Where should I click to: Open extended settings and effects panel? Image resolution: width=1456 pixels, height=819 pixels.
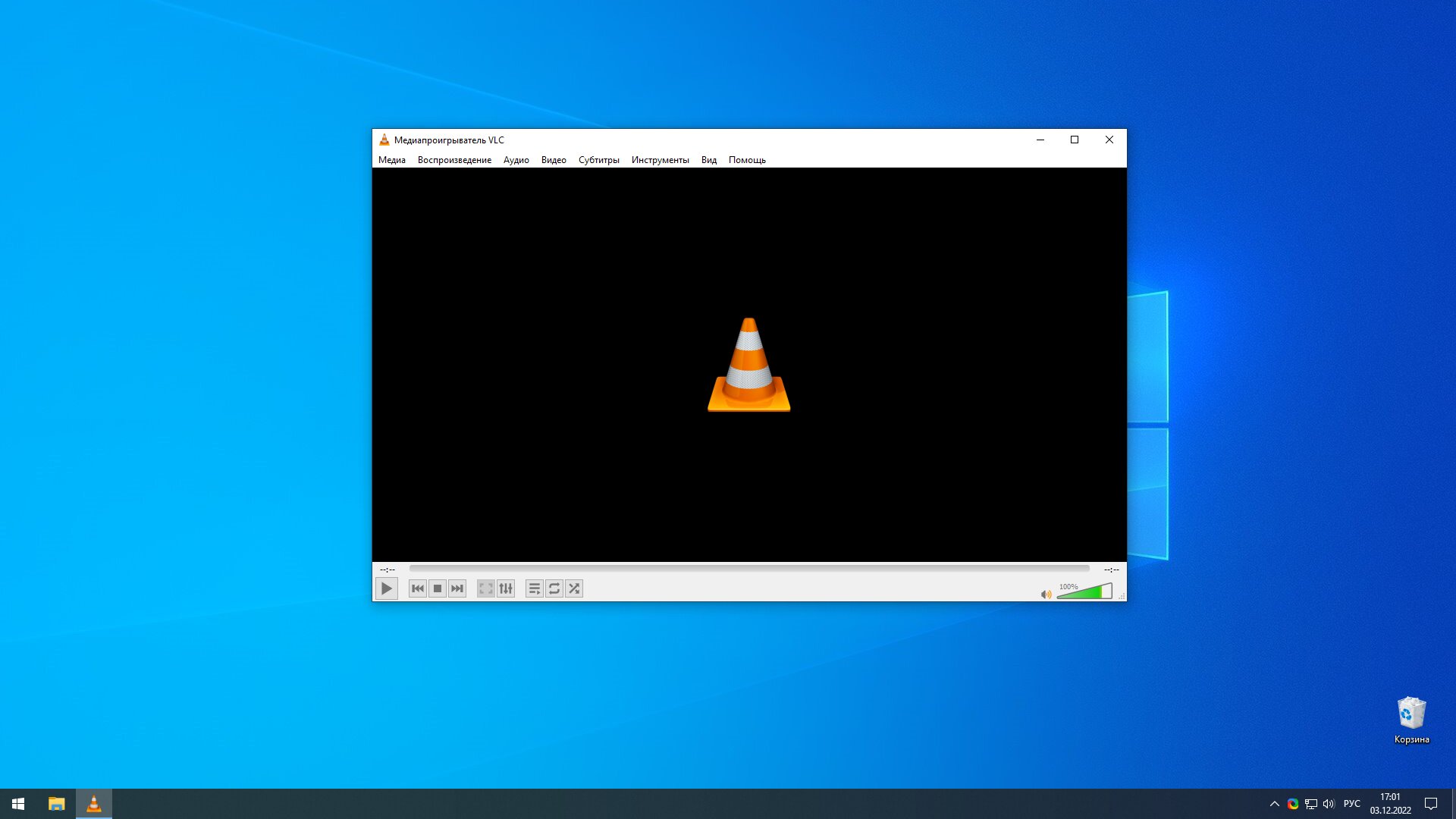tap(506, 588)
